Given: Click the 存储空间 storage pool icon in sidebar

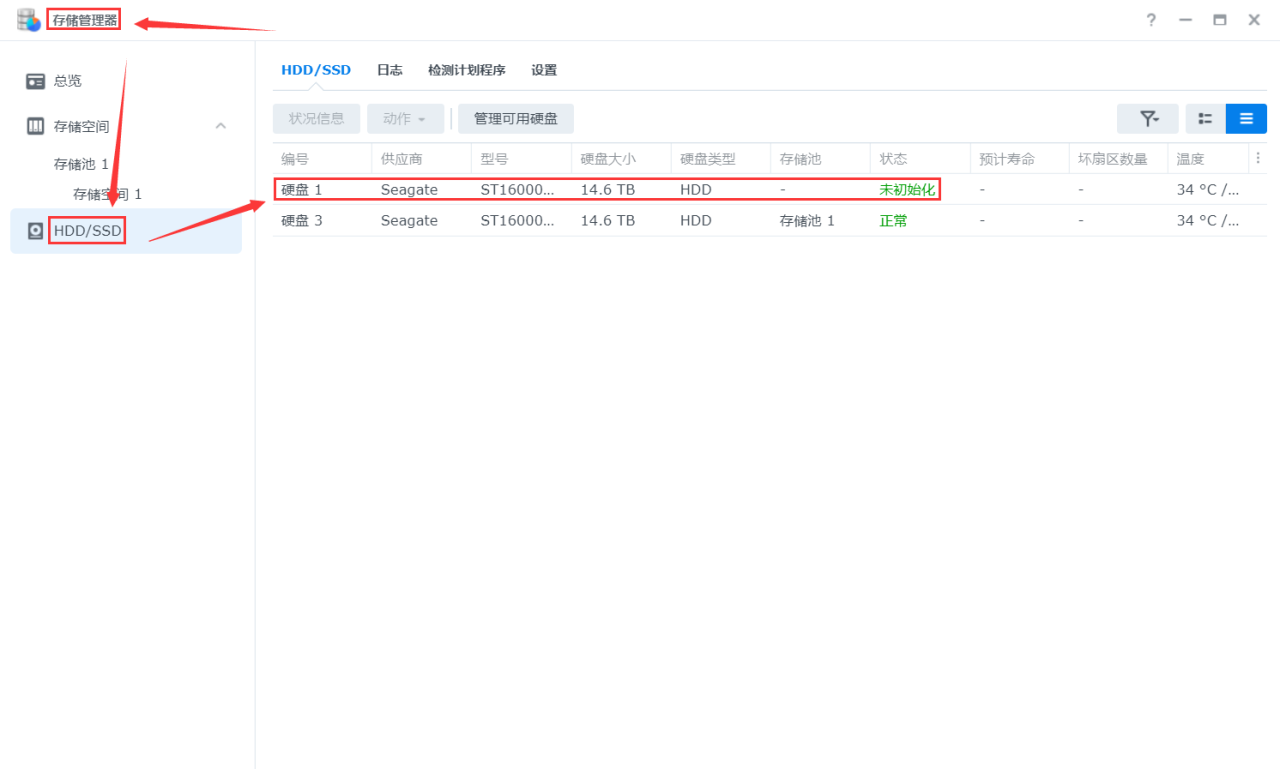Looking at the screenshot, I should click(35, 126).
